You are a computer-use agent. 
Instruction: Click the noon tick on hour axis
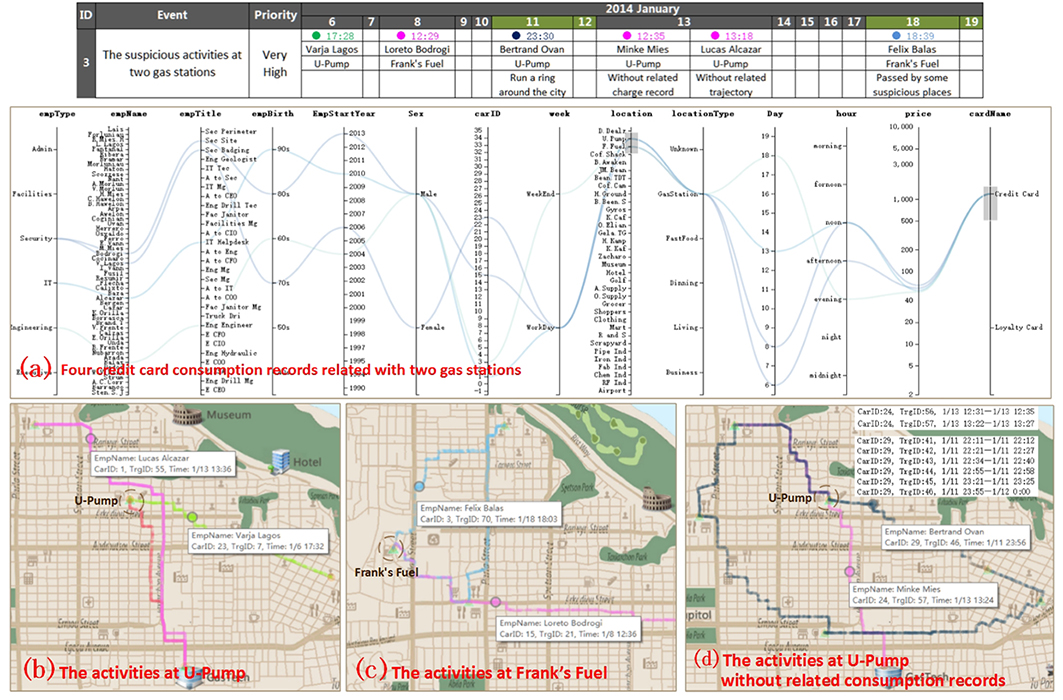click(833, 222)
